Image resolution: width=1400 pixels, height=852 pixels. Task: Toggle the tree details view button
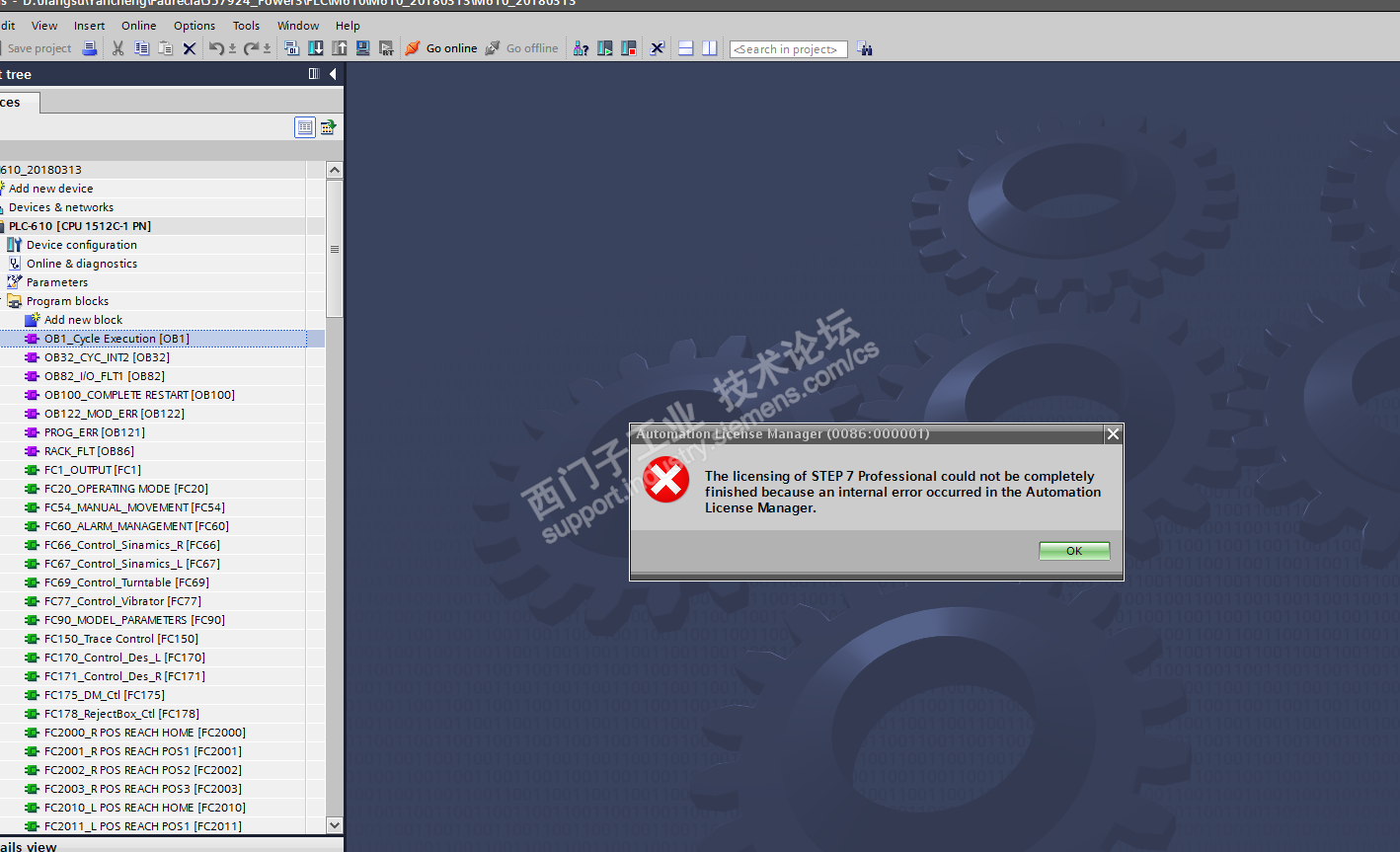[x=305, y=126]
